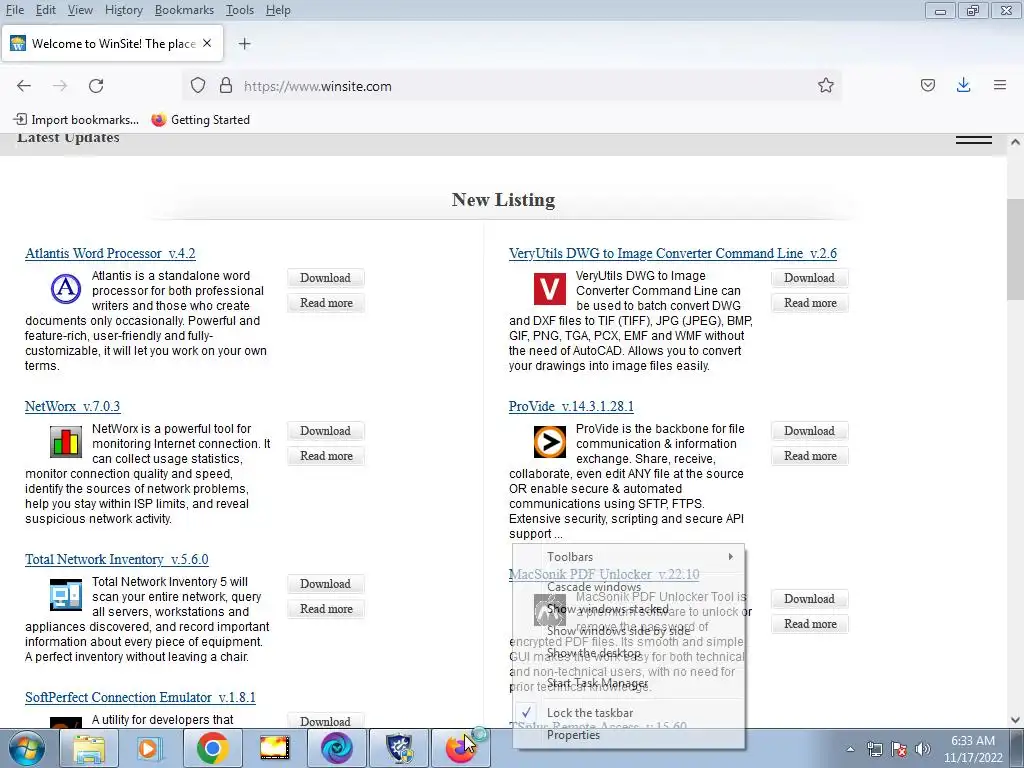Screen dimensions: 1024x768
Task: Open taskbar Properties from context menu
Action: click(x=628, y=735)
